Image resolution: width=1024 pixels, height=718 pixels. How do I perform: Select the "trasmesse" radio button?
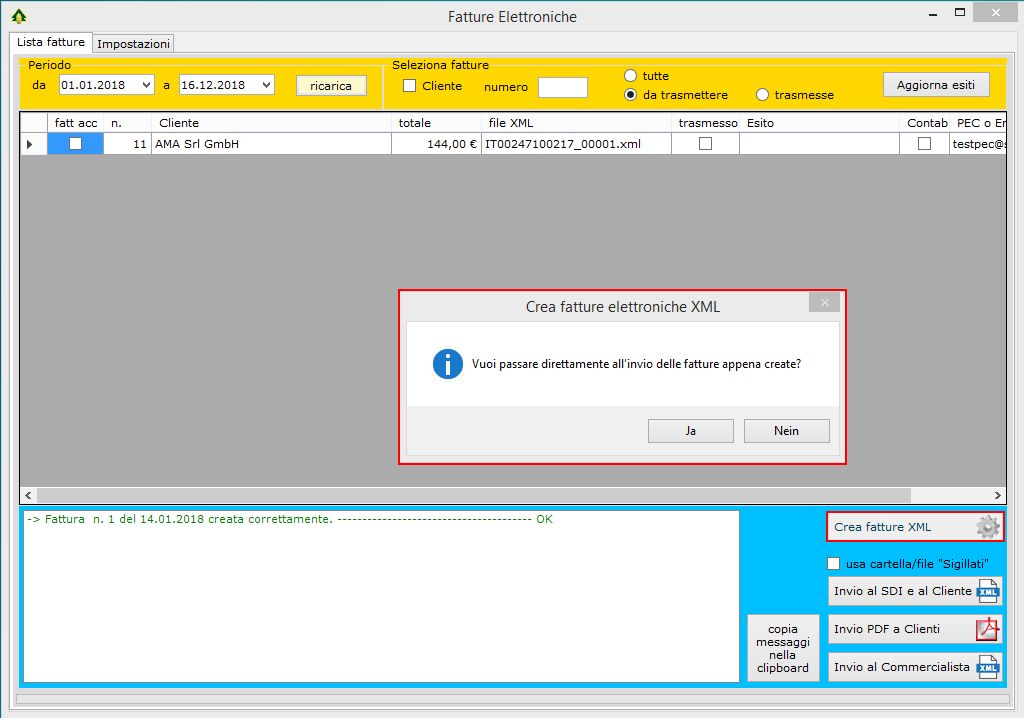coord(762,95)
